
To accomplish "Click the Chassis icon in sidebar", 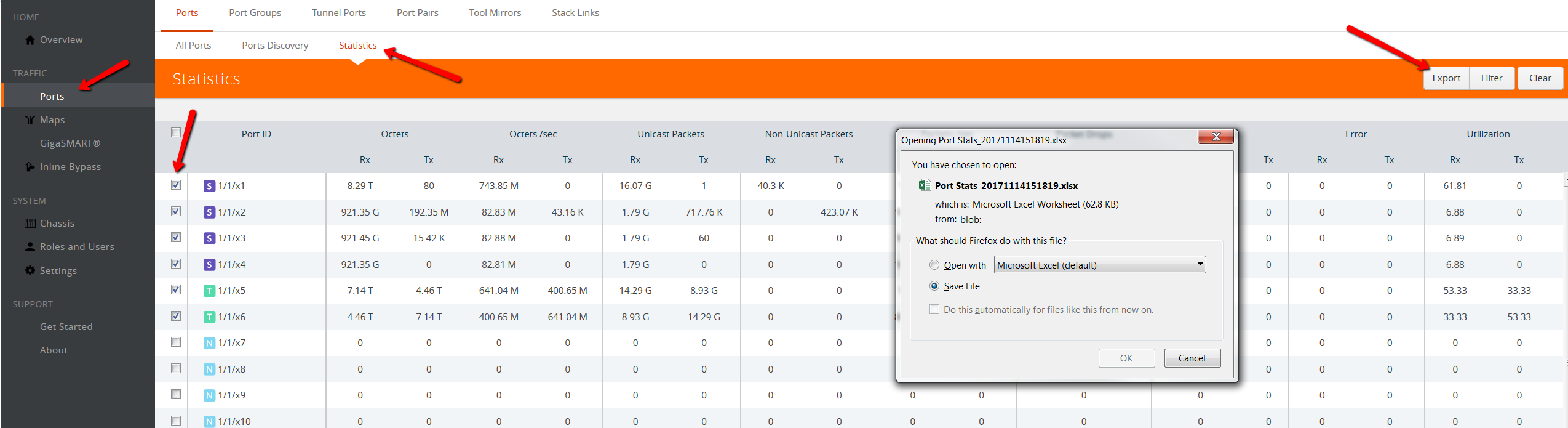I will (30, 224).
